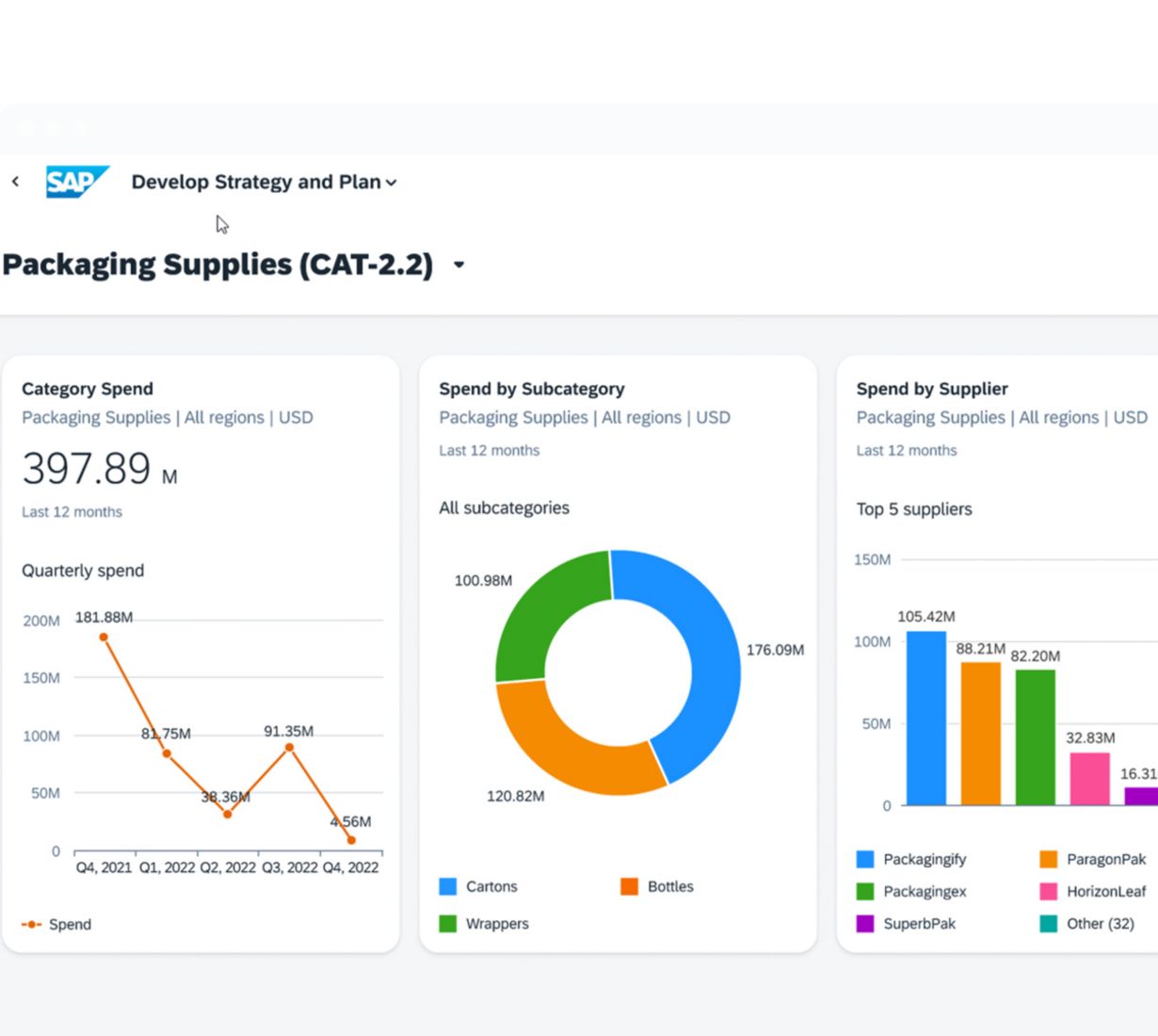Viewport: 1158px width, 1036px height.
Task: Click the back arrow chevron
Action: (15, 181)
